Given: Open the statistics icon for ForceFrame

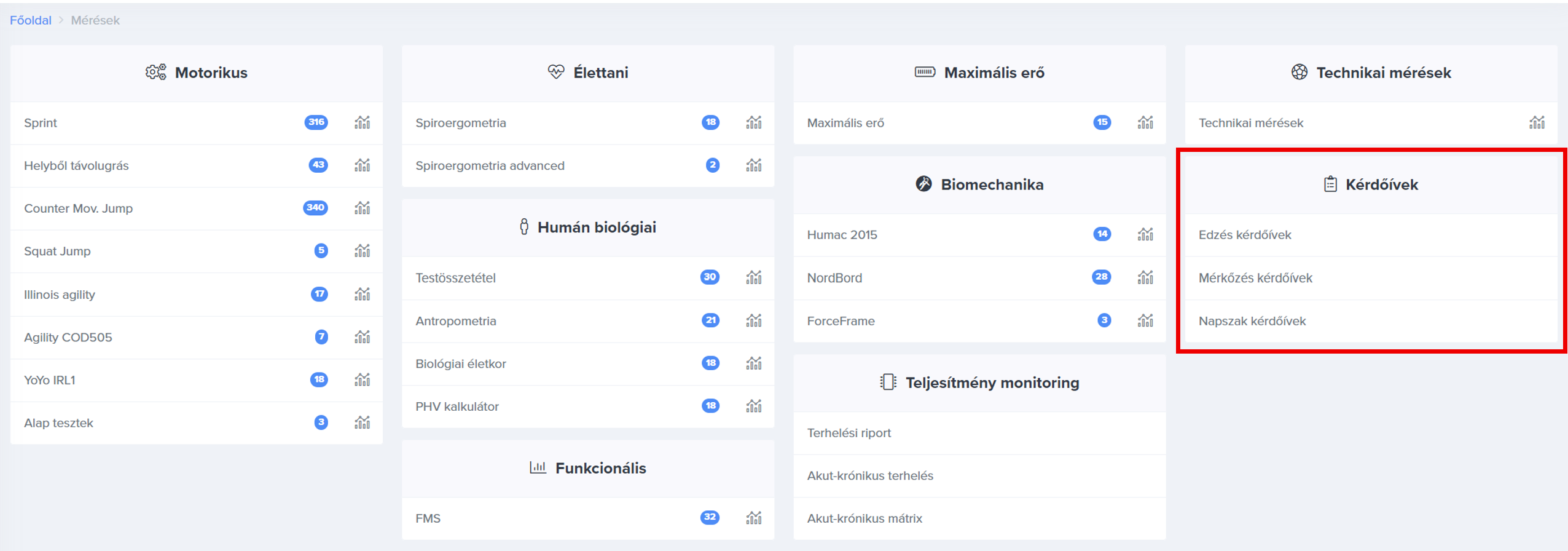Looking at the screenshot, I should click(1145, 320).
